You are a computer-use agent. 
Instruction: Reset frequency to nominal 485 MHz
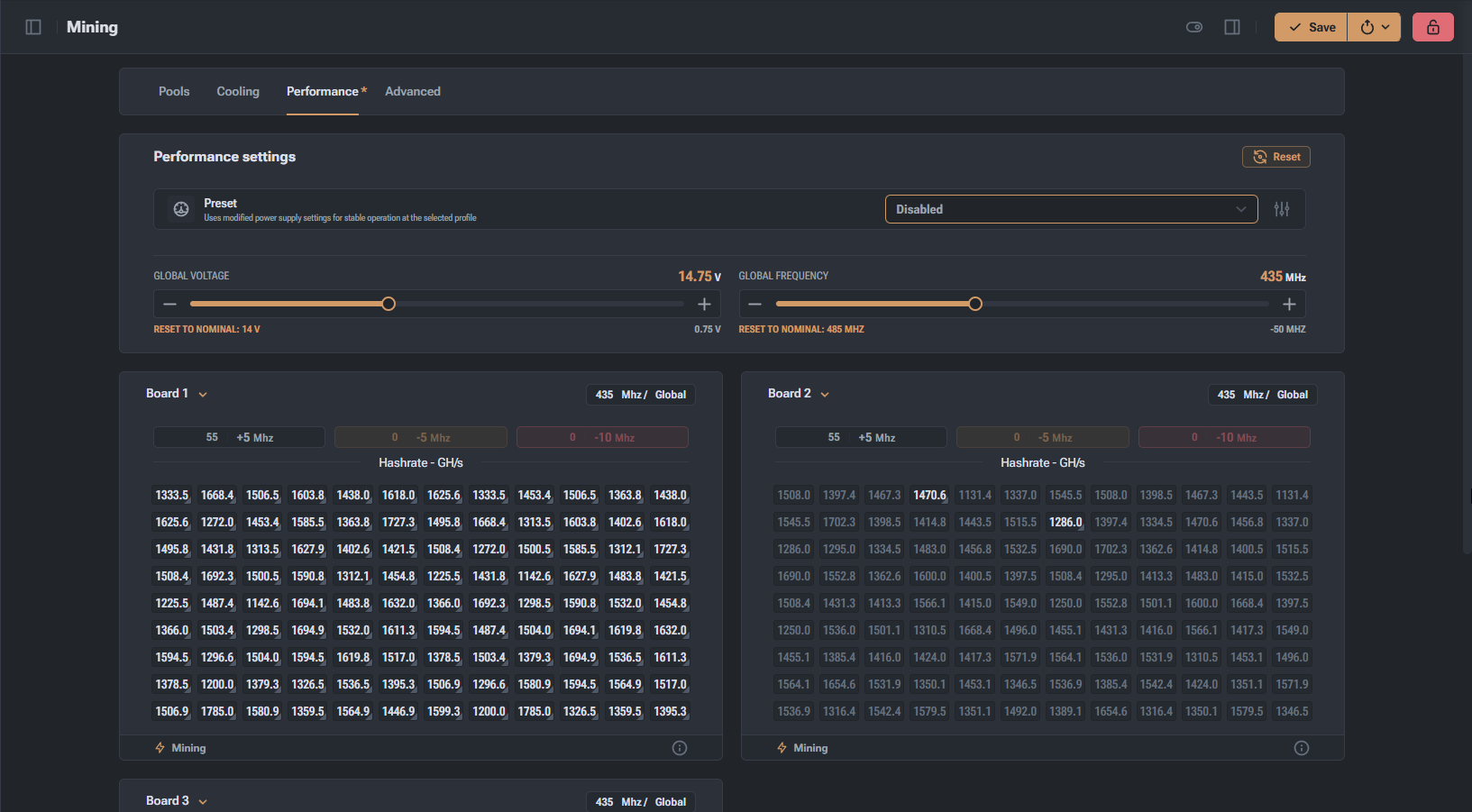801,329
